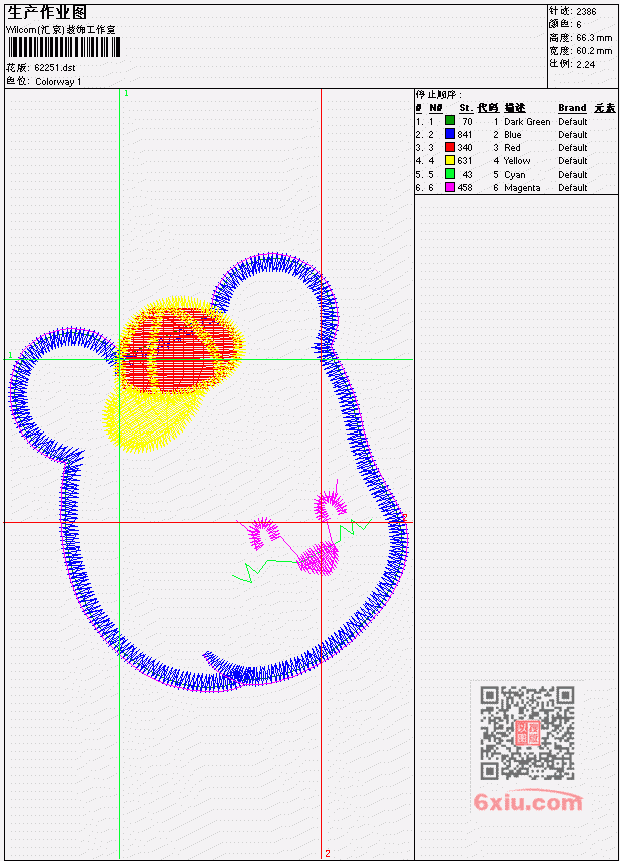Click the file name 62251.dst
The image size is (620, 861).
tap(54, 68)
